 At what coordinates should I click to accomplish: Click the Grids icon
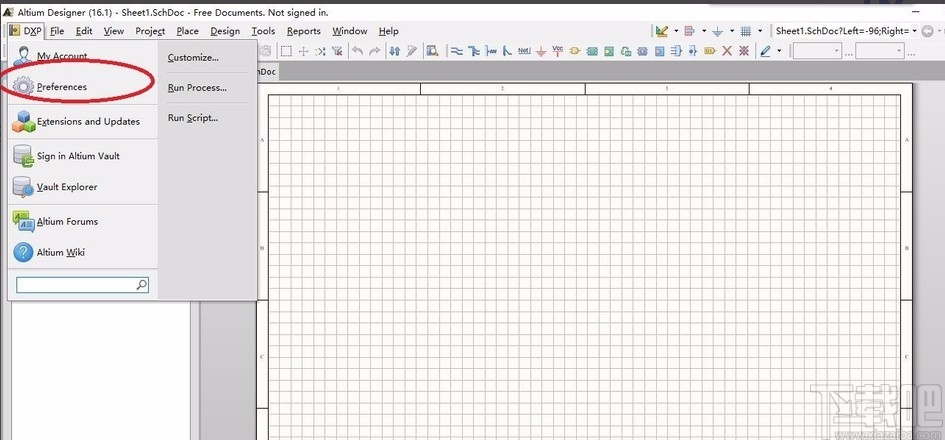[x=746, y=31]
